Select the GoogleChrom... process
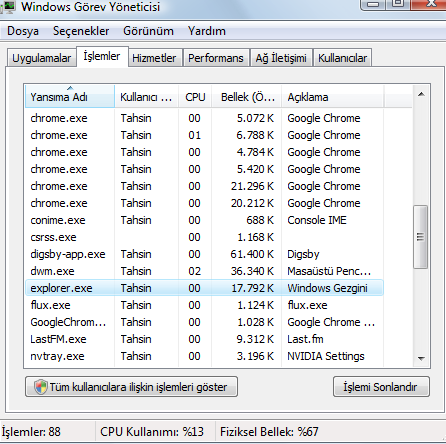Image resolution: width=446 pixels, height=444 pixels. pos(204,322)
